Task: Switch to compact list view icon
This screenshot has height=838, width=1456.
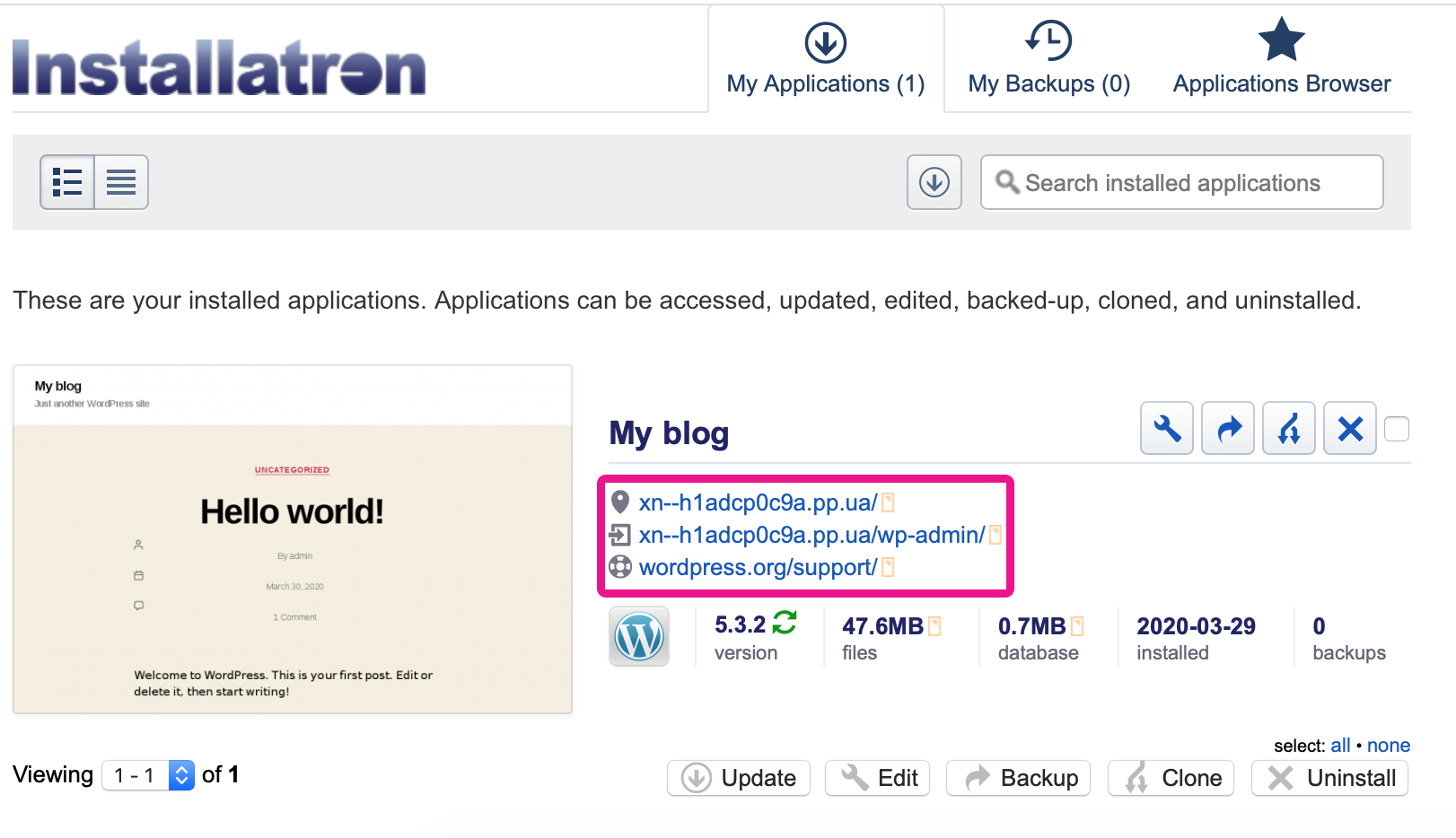Action: point(121,182)
